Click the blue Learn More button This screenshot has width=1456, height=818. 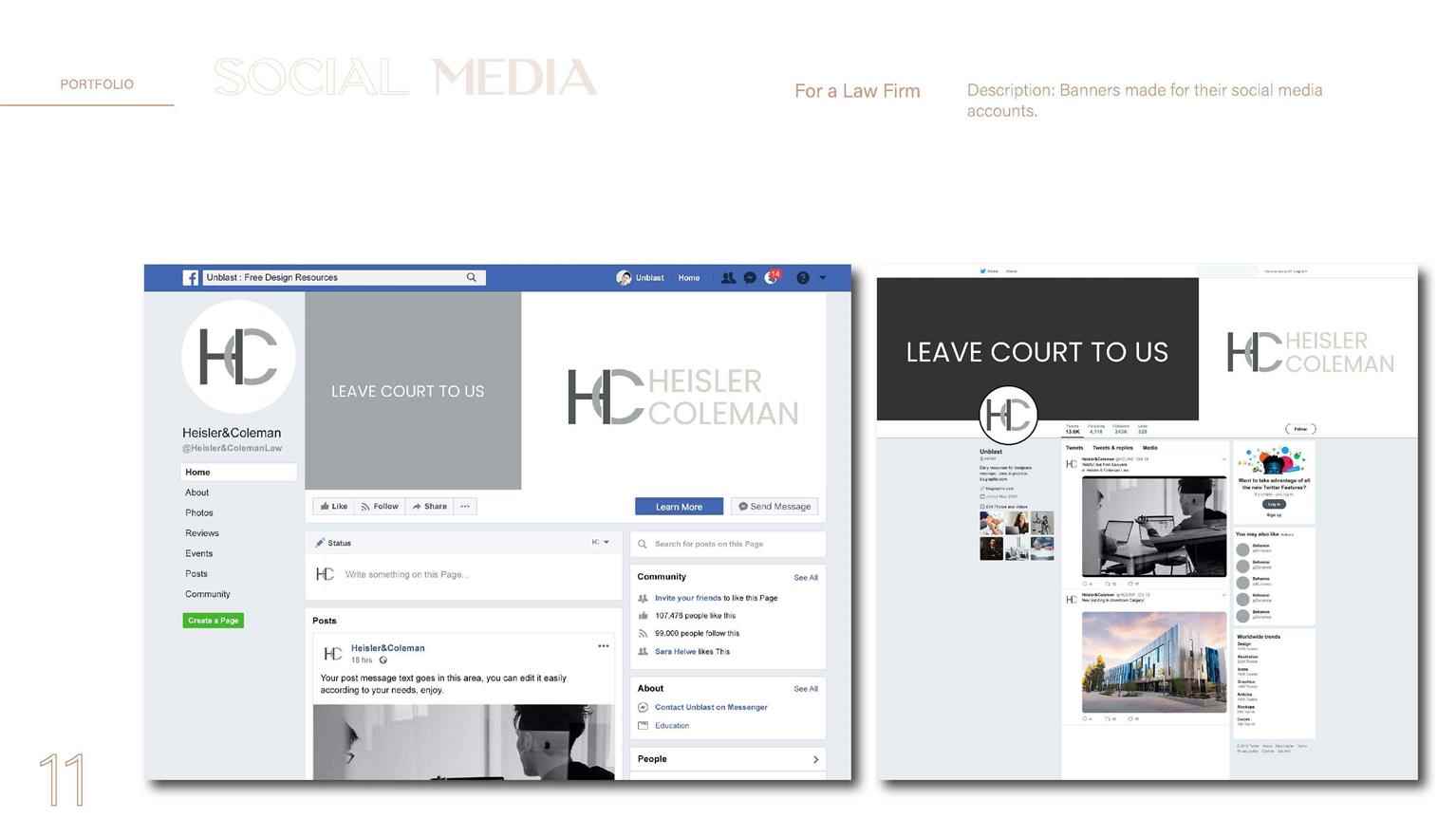679,507
